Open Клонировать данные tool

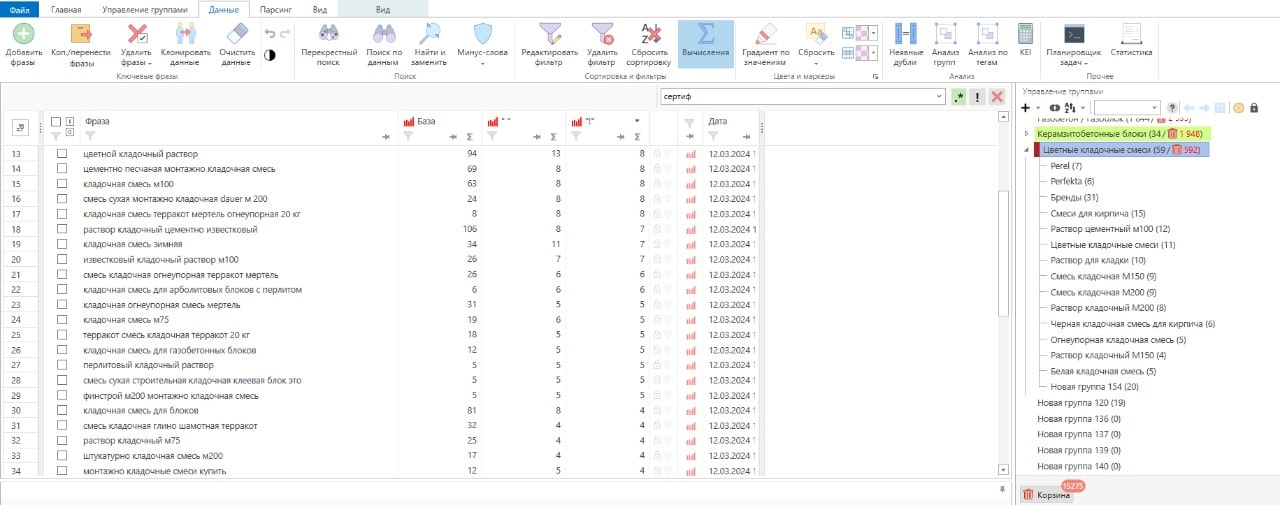(x=184, y=36)
